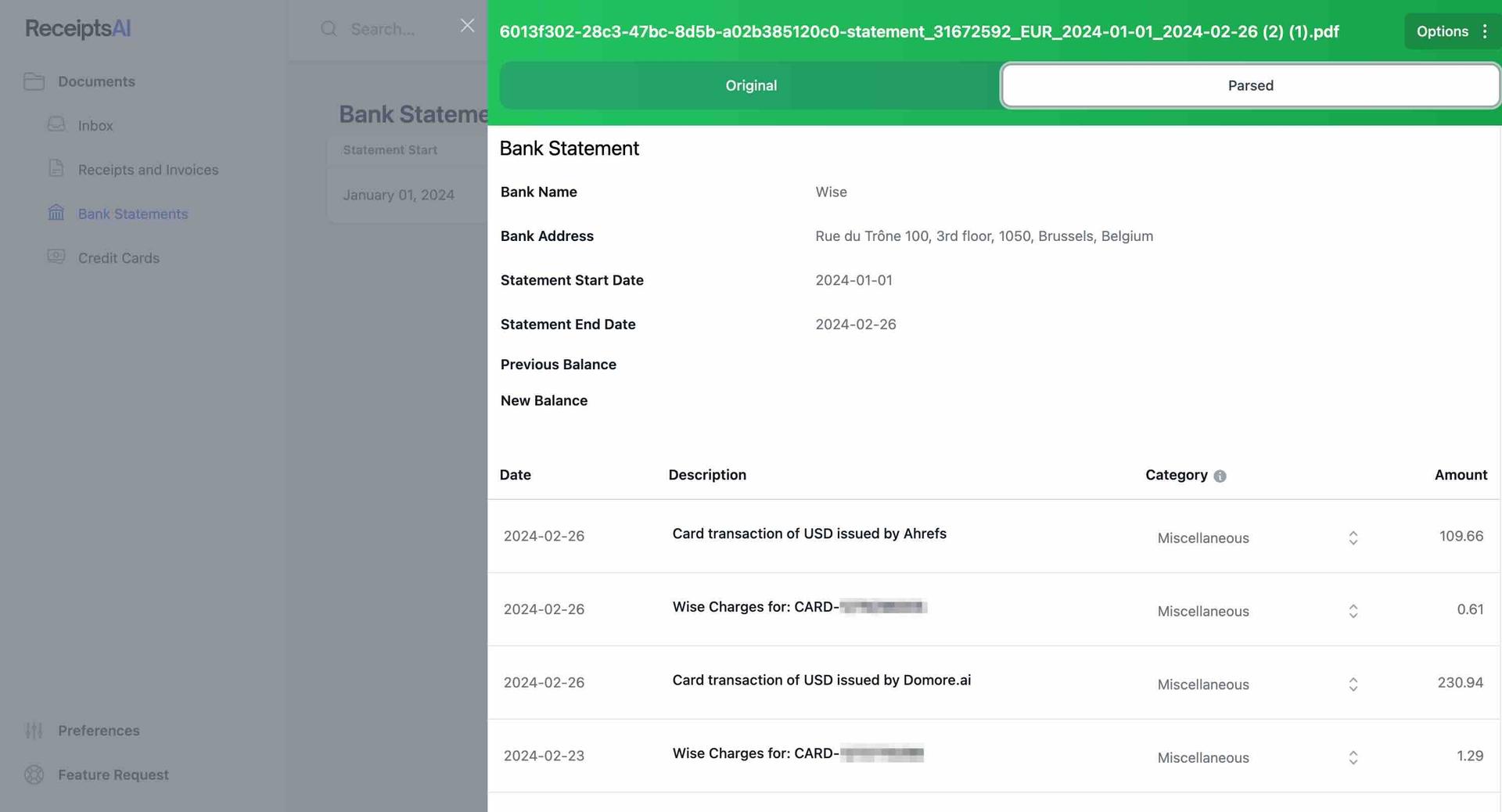
Task: Switch to the Parsed tab
Action: pos(1250,85)
